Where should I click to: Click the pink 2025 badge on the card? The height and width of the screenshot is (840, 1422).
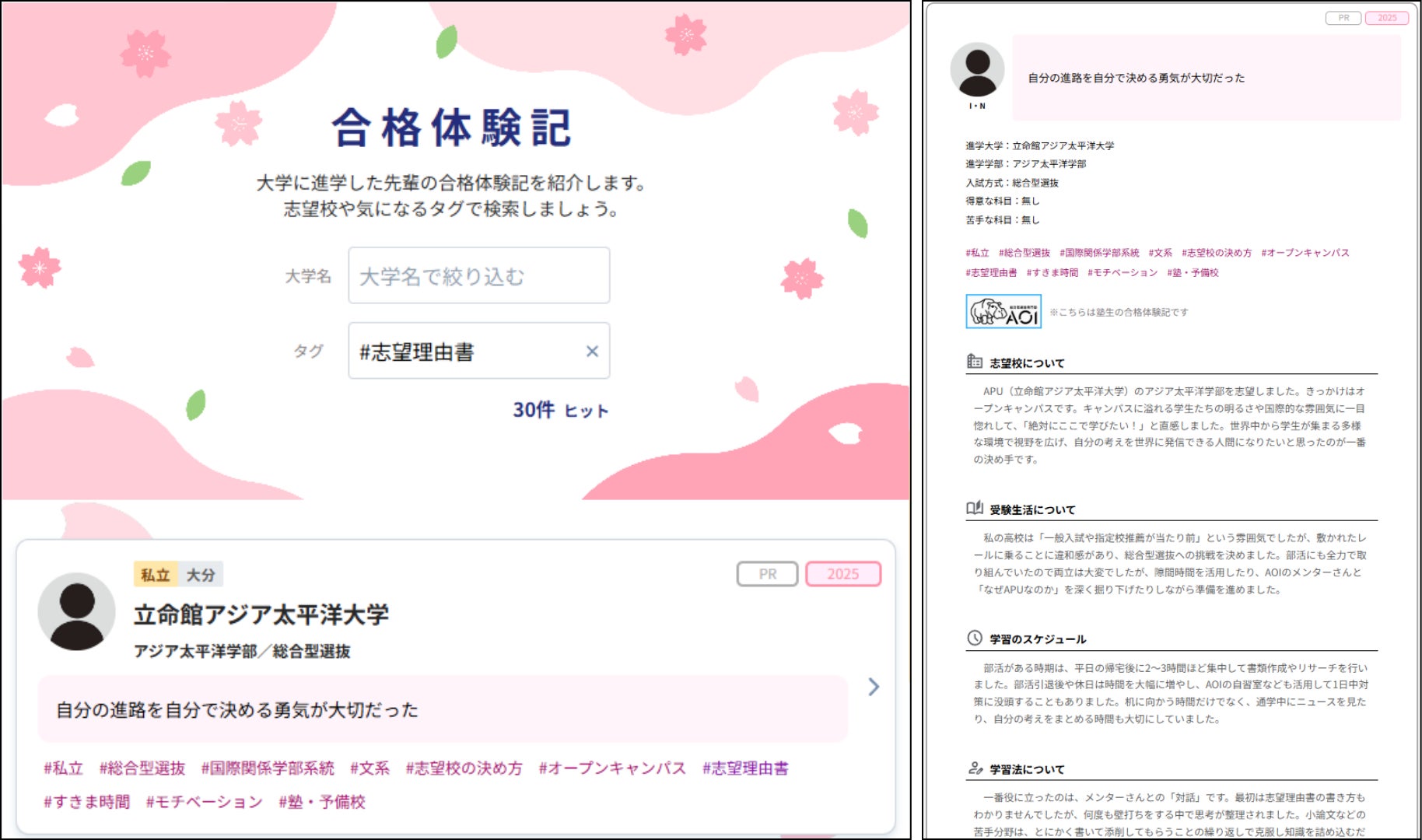pos(843,574)
